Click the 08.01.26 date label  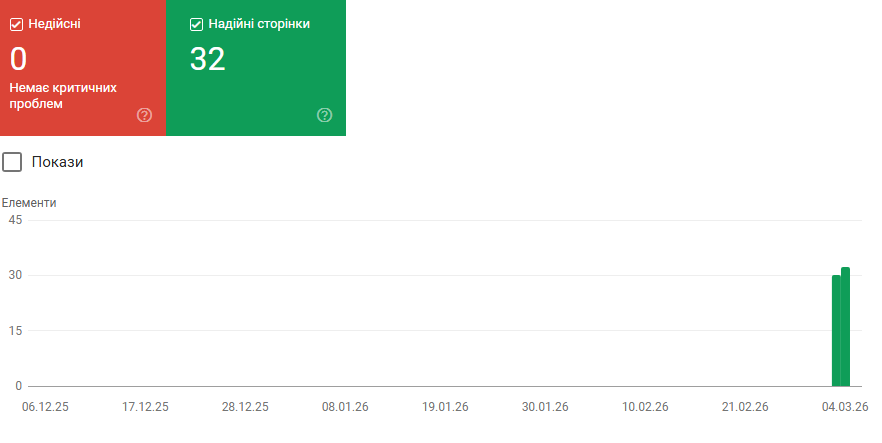[x=345, y=407]
